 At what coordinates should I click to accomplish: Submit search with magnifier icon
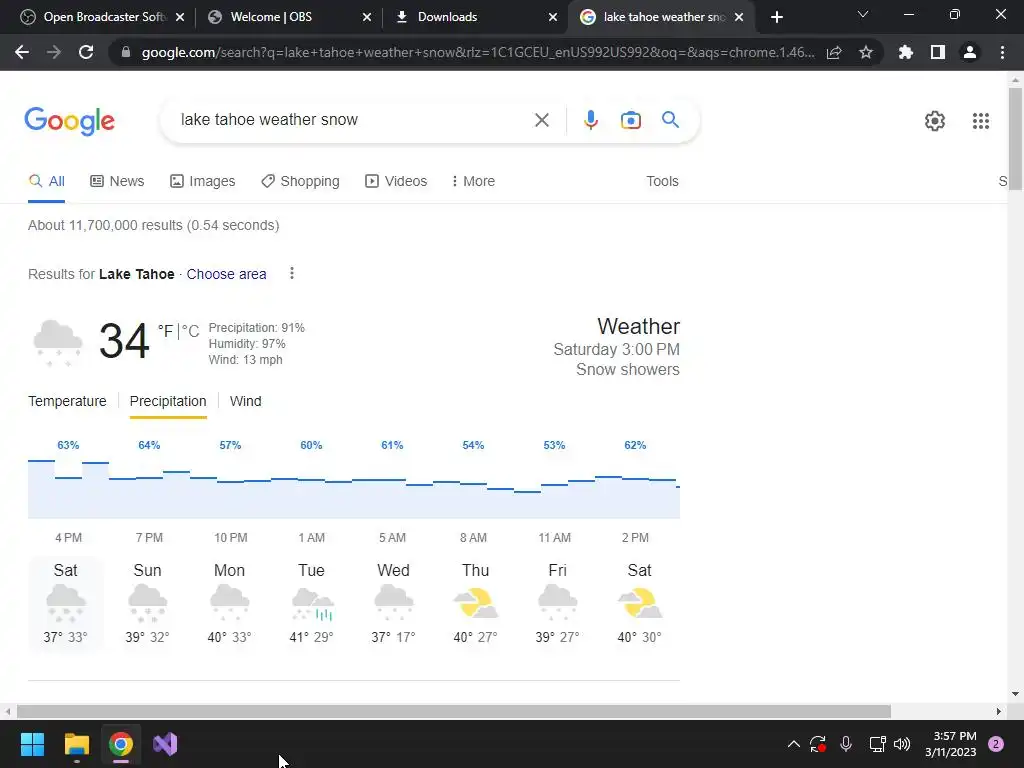[x=671, y=120]
